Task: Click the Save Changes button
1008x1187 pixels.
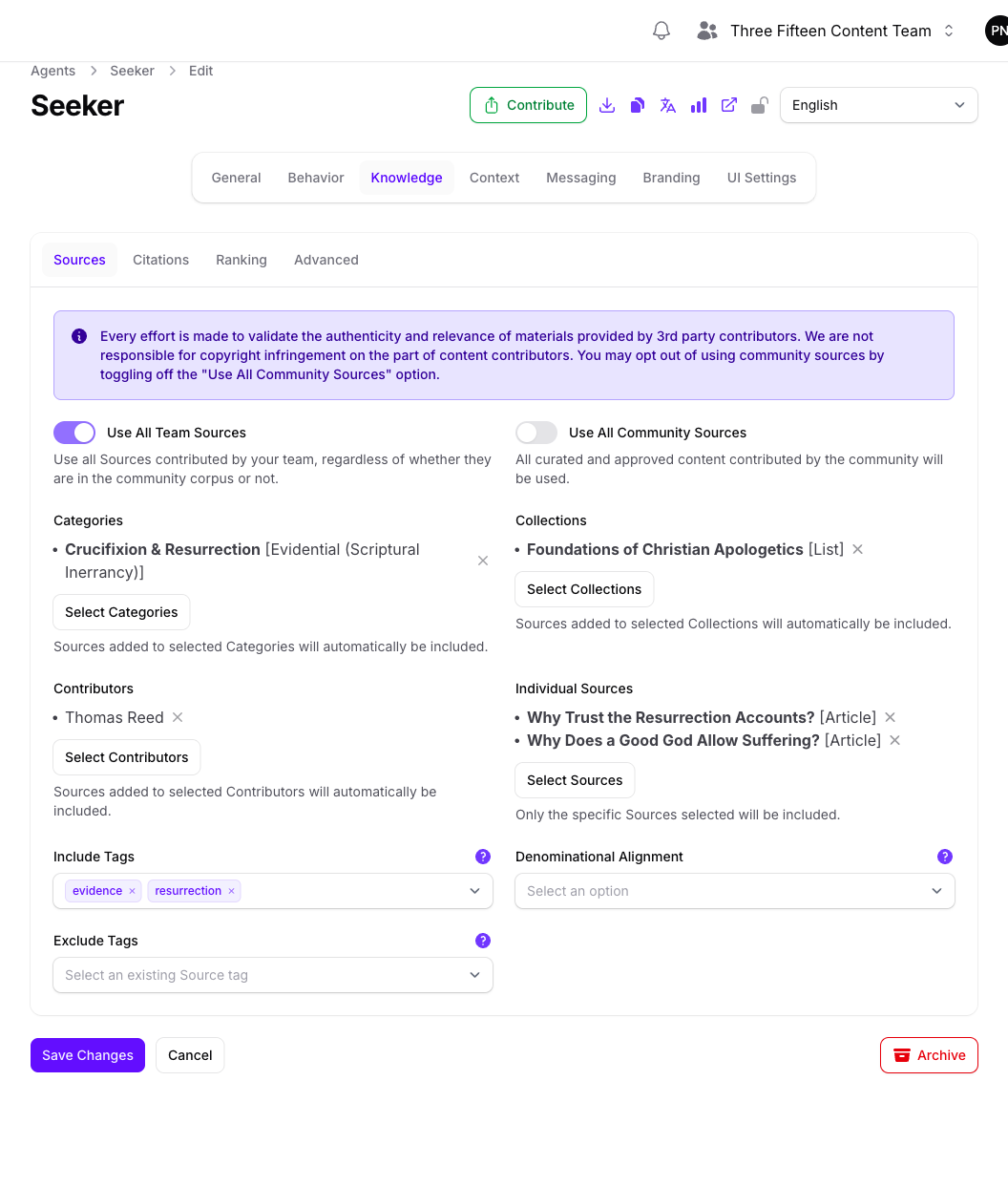Action: tap(88, 1055)
